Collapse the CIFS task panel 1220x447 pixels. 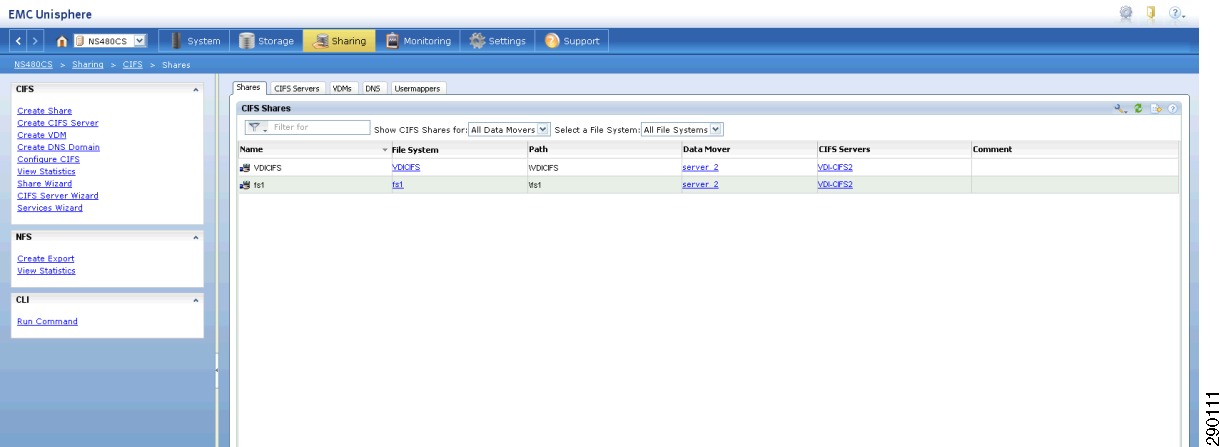point(195,89)
